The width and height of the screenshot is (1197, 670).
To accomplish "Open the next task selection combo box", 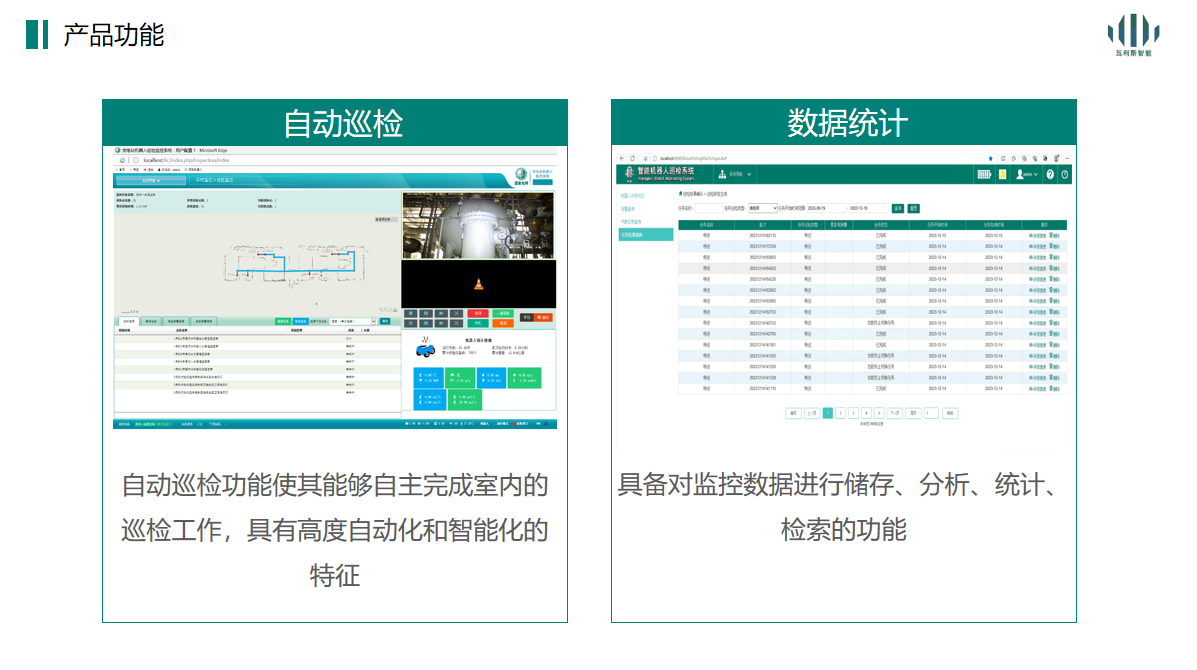I will [x=351, y=321].
